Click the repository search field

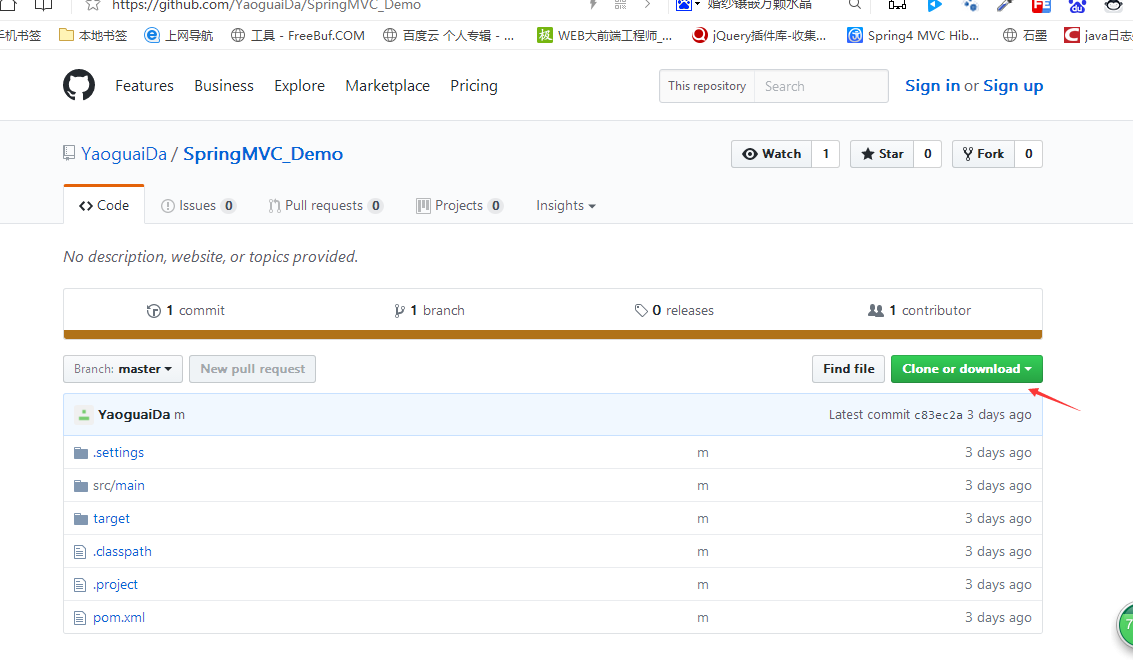point(820,86)
